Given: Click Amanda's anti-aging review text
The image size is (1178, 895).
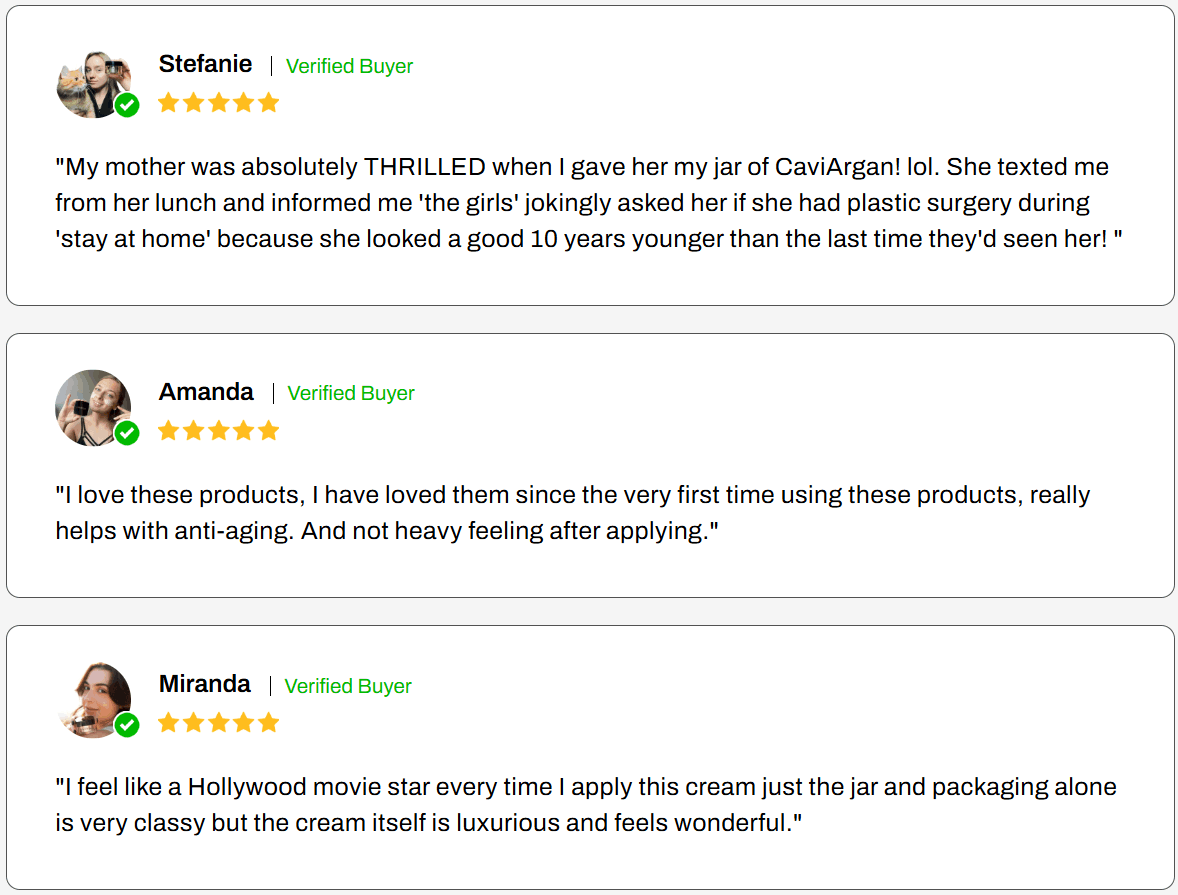Looking at the screenshot, I should 572,513.
